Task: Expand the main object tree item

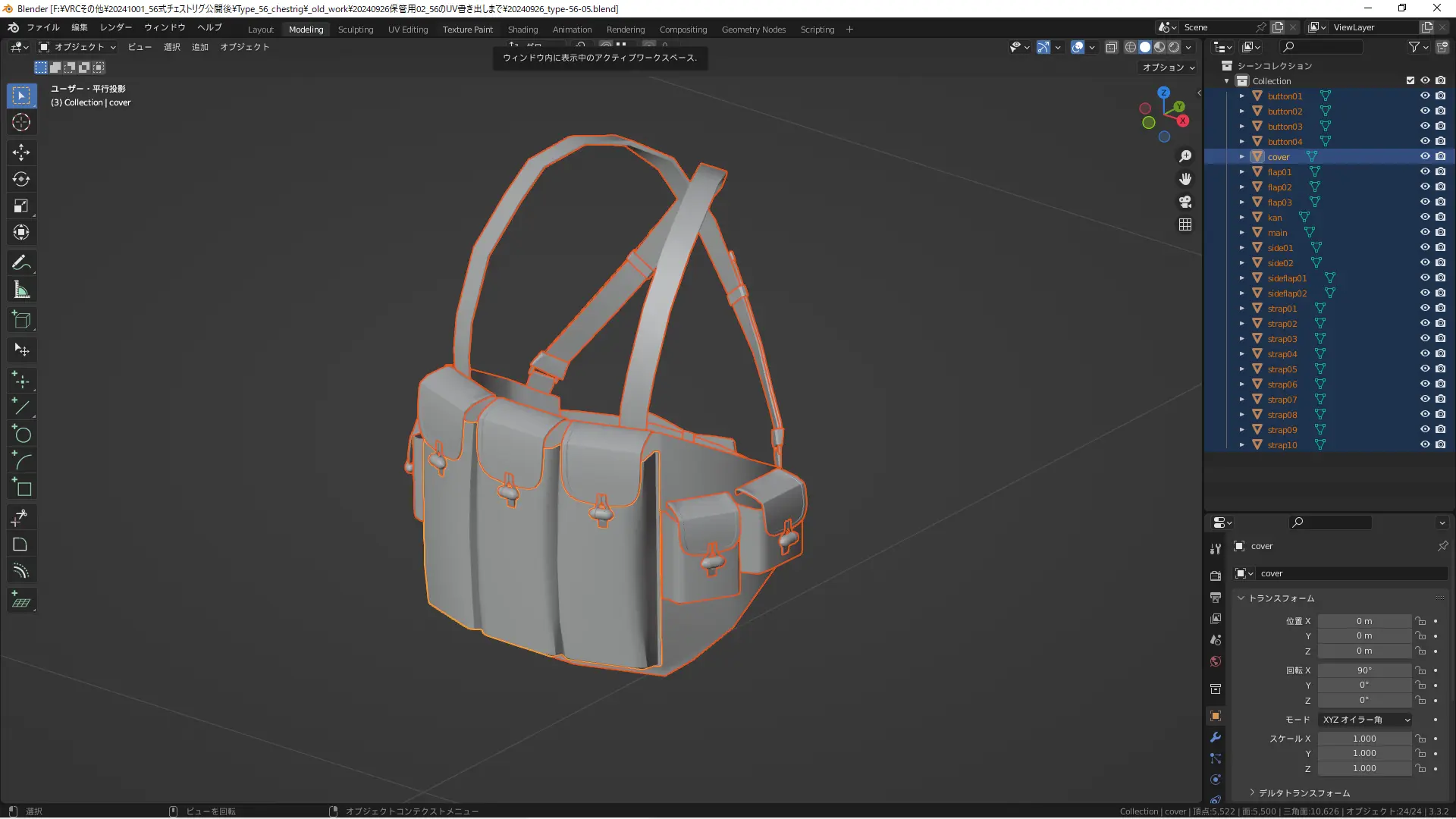Action: pyautogui.click(x=1242, y=232)
